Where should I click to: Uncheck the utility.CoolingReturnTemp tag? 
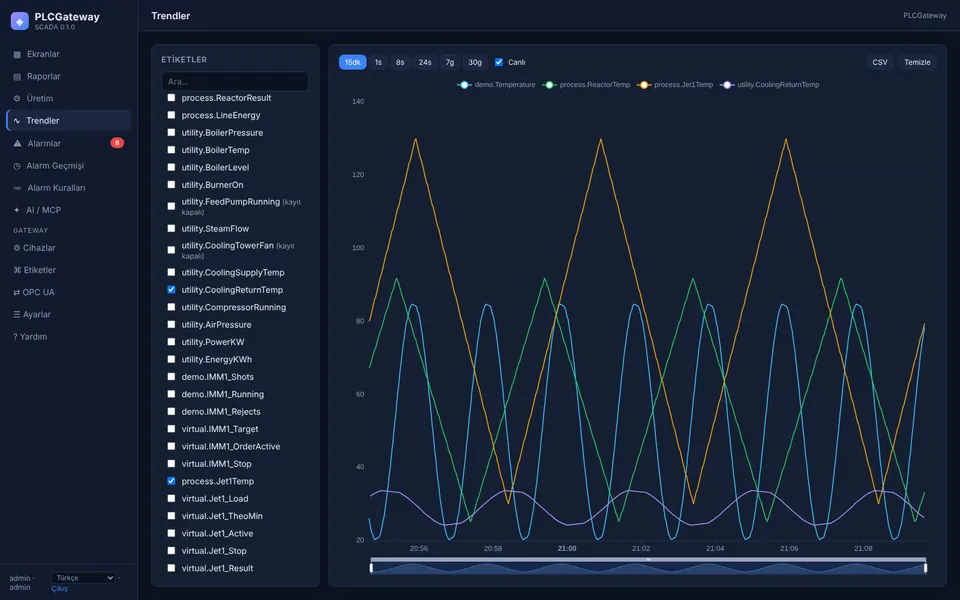point(171,290)
